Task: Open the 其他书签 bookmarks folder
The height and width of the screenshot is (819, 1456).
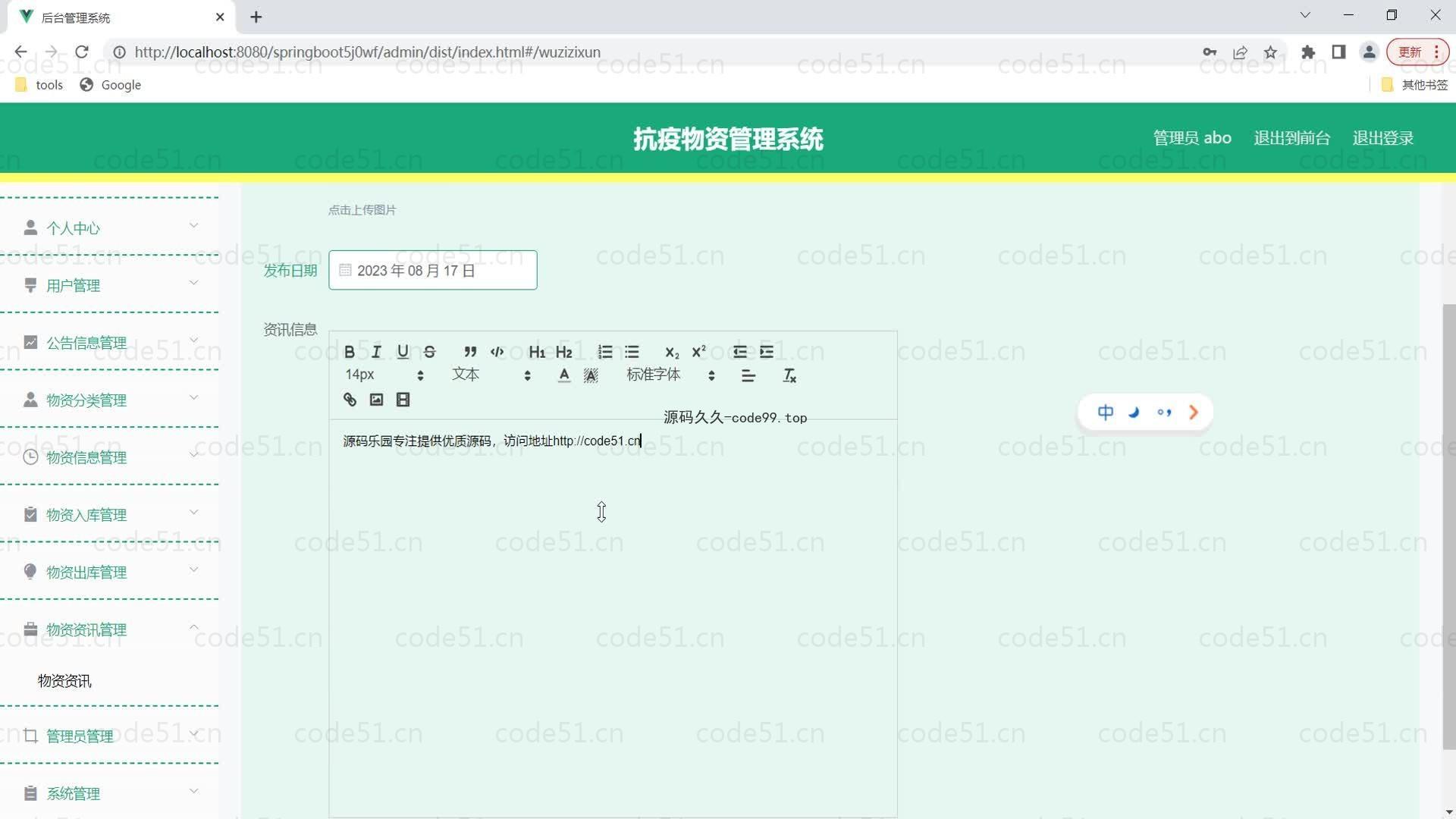Action: pos(1415,85)
